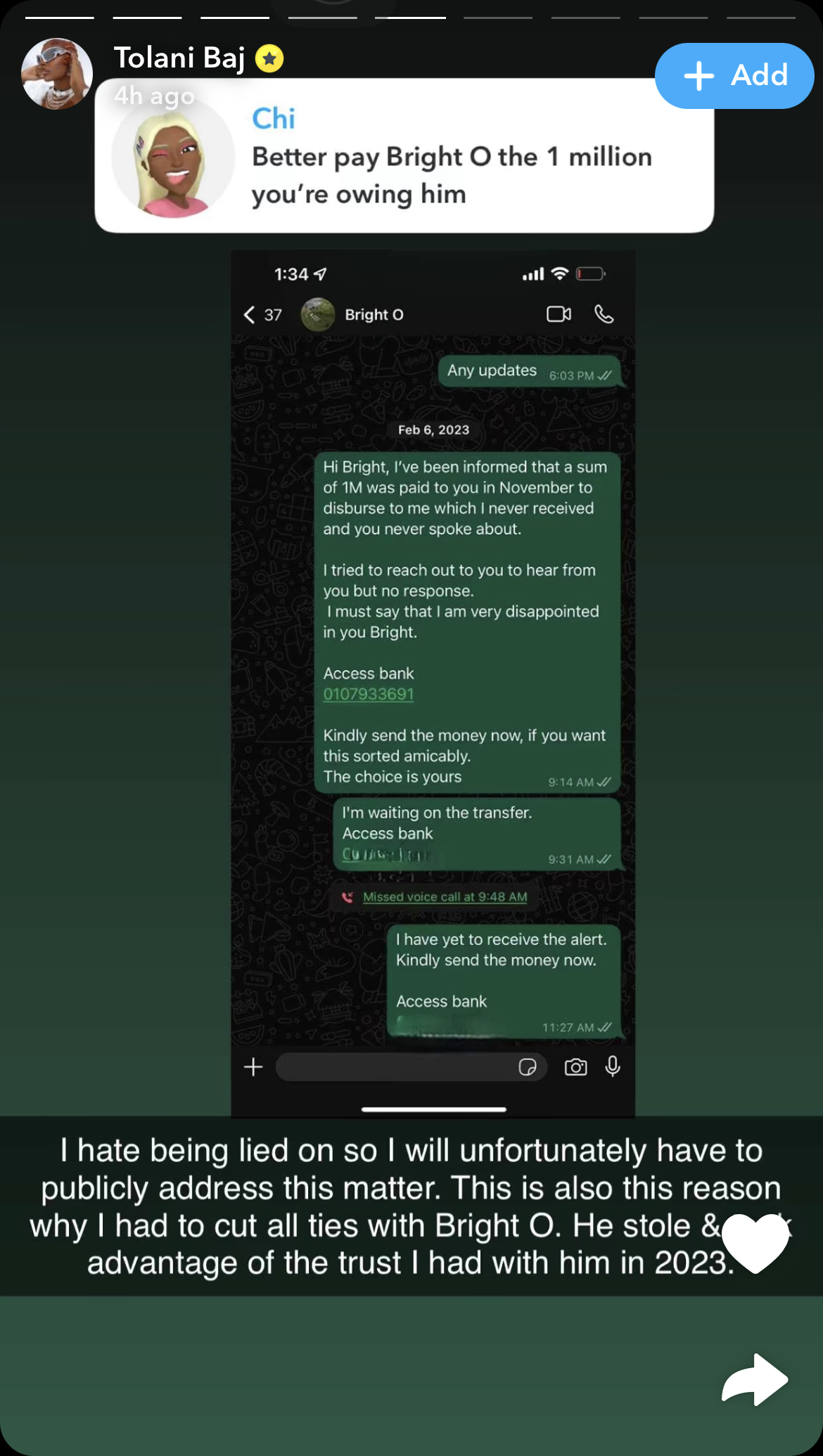Go back using the chevron beside 37
Screen dimensions: 823x1456
click(249, 314)
